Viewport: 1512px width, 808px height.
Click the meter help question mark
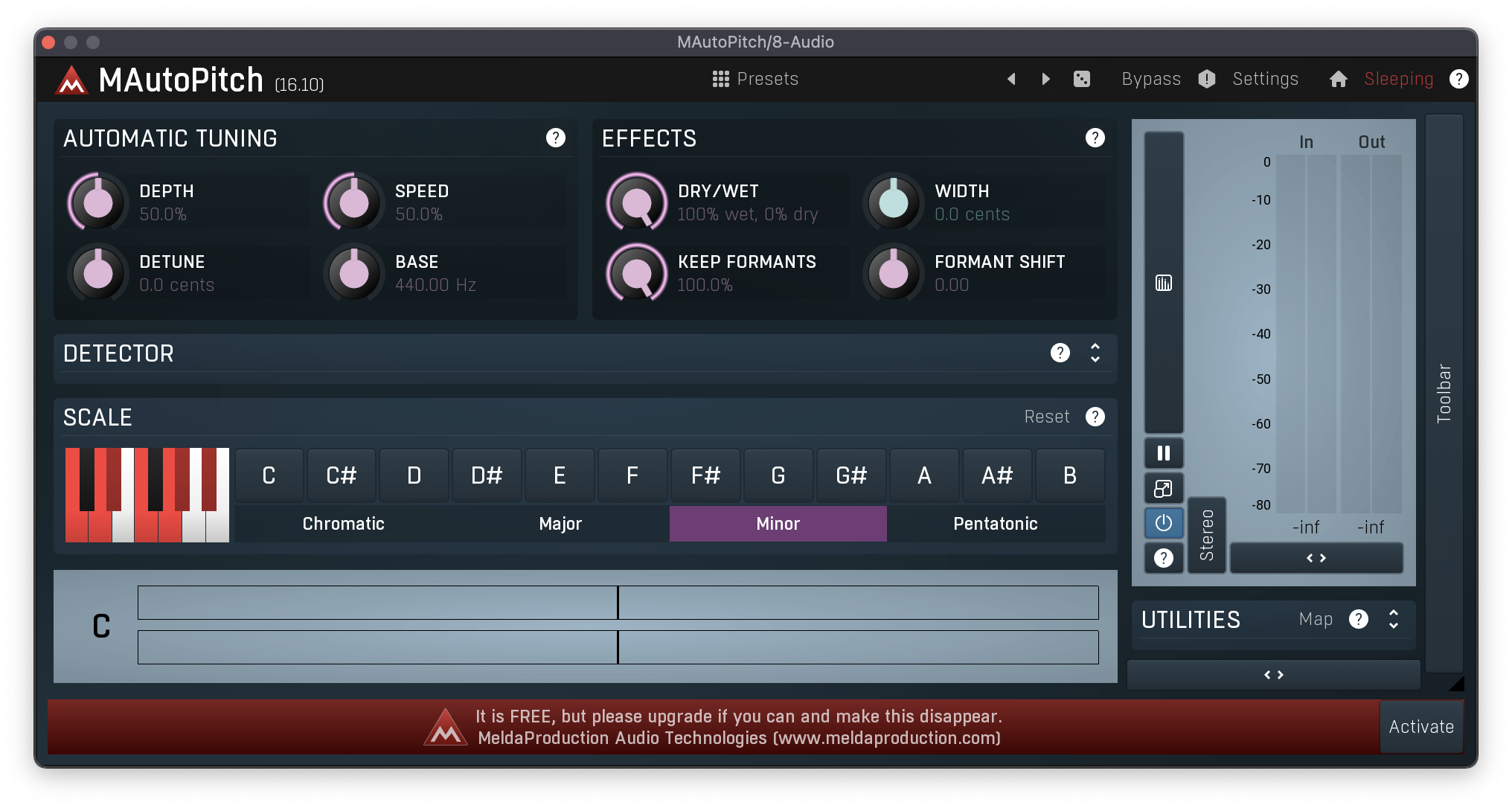coord(1164,558)
